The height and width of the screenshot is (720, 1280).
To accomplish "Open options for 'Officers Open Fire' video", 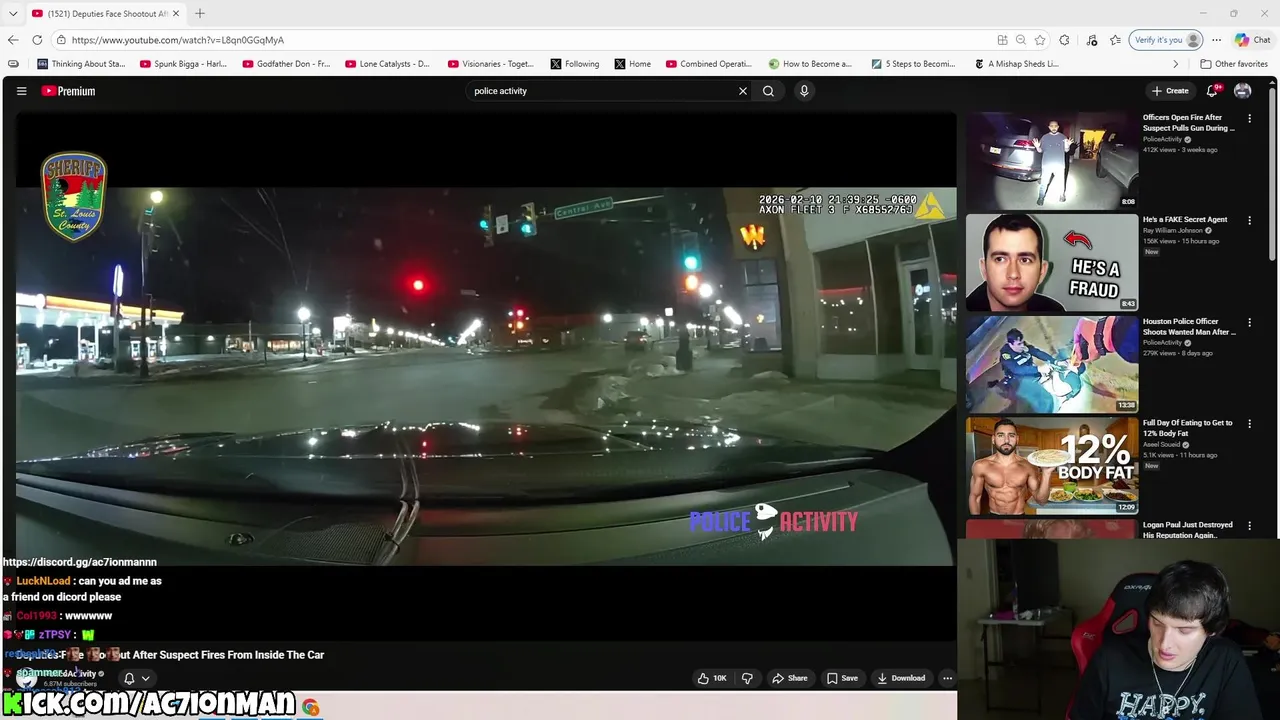I will [1249, 118].
